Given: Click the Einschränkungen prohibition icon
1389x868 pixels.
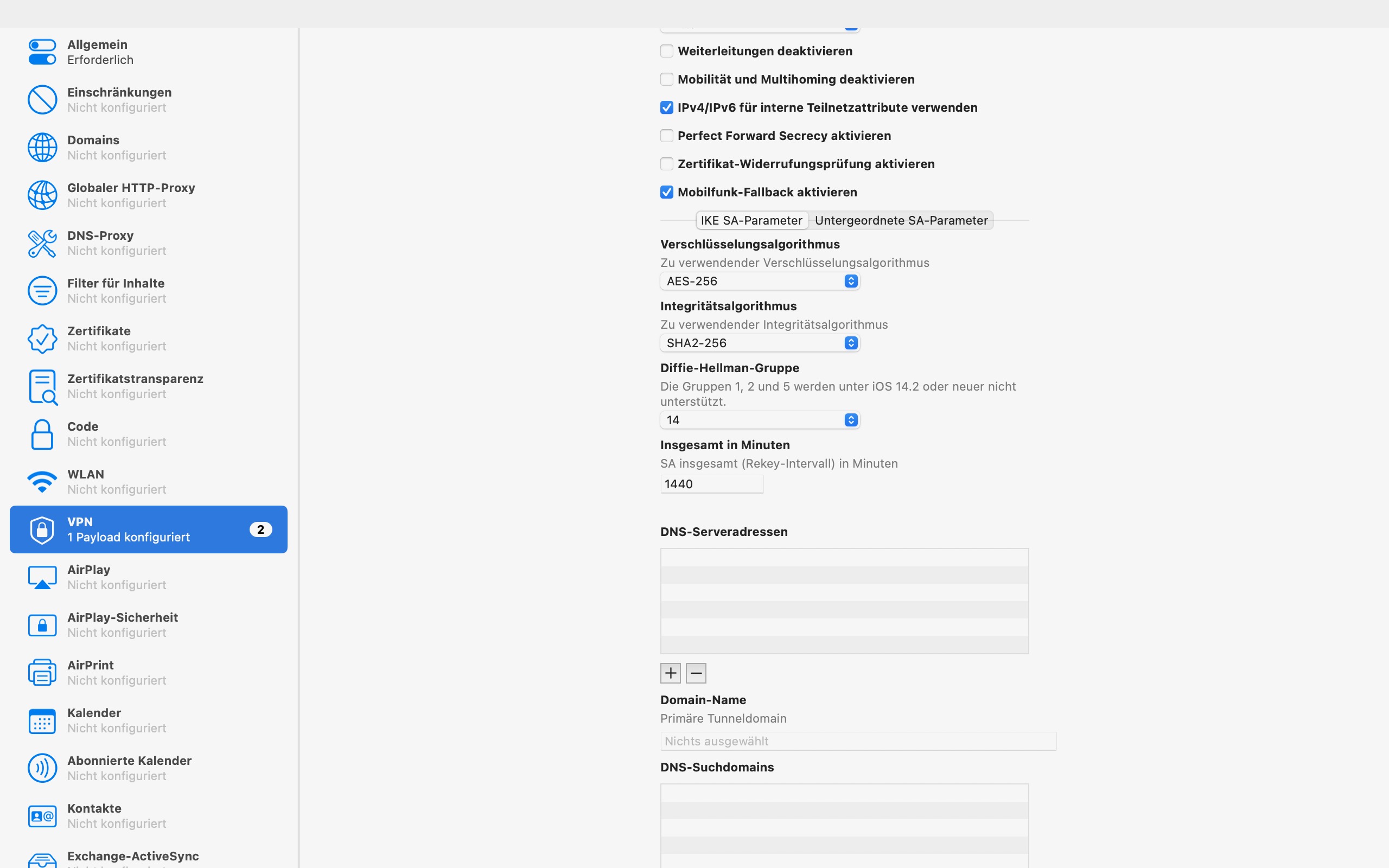Looking at the screenshot, I should click(x=42, y=100).
